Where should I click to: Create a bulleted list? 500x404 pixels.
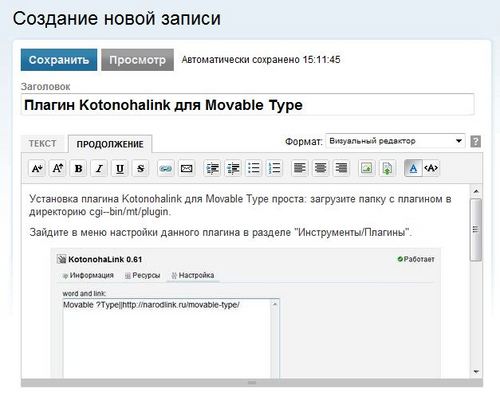(254, 168)
